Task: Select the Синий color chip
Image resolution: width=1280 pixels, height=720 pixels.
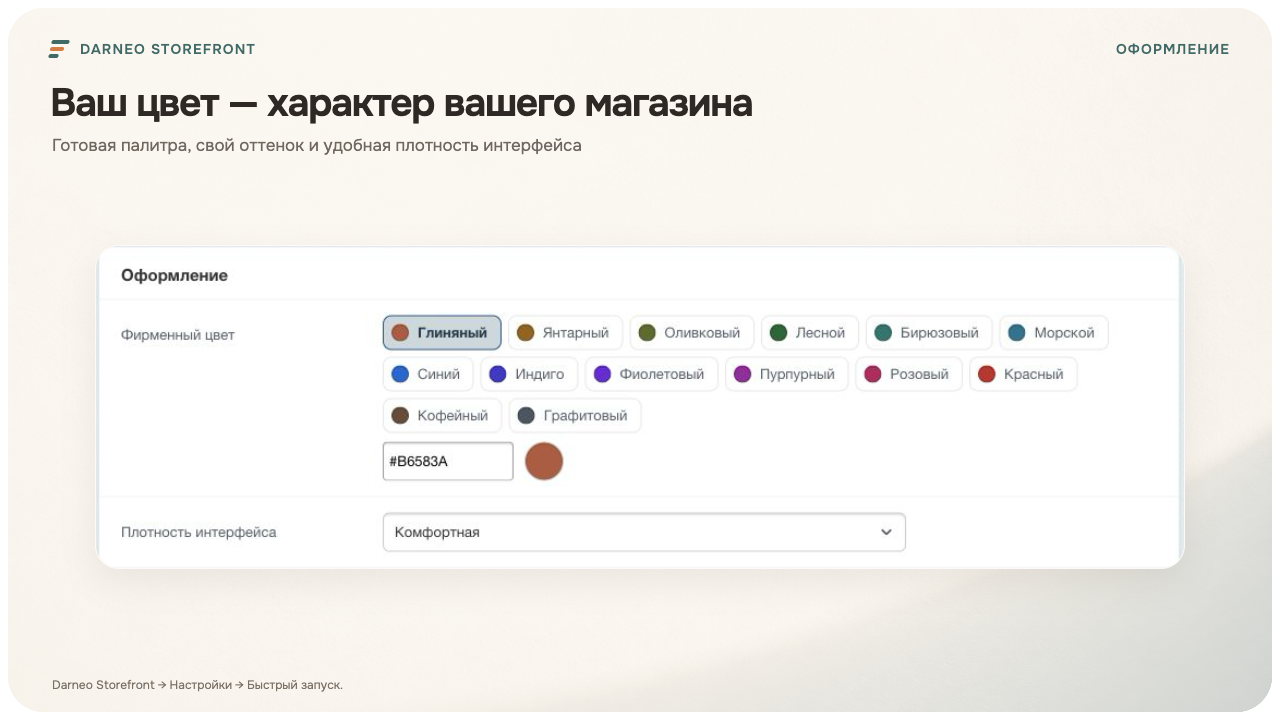Action: (x=428, y=374)
